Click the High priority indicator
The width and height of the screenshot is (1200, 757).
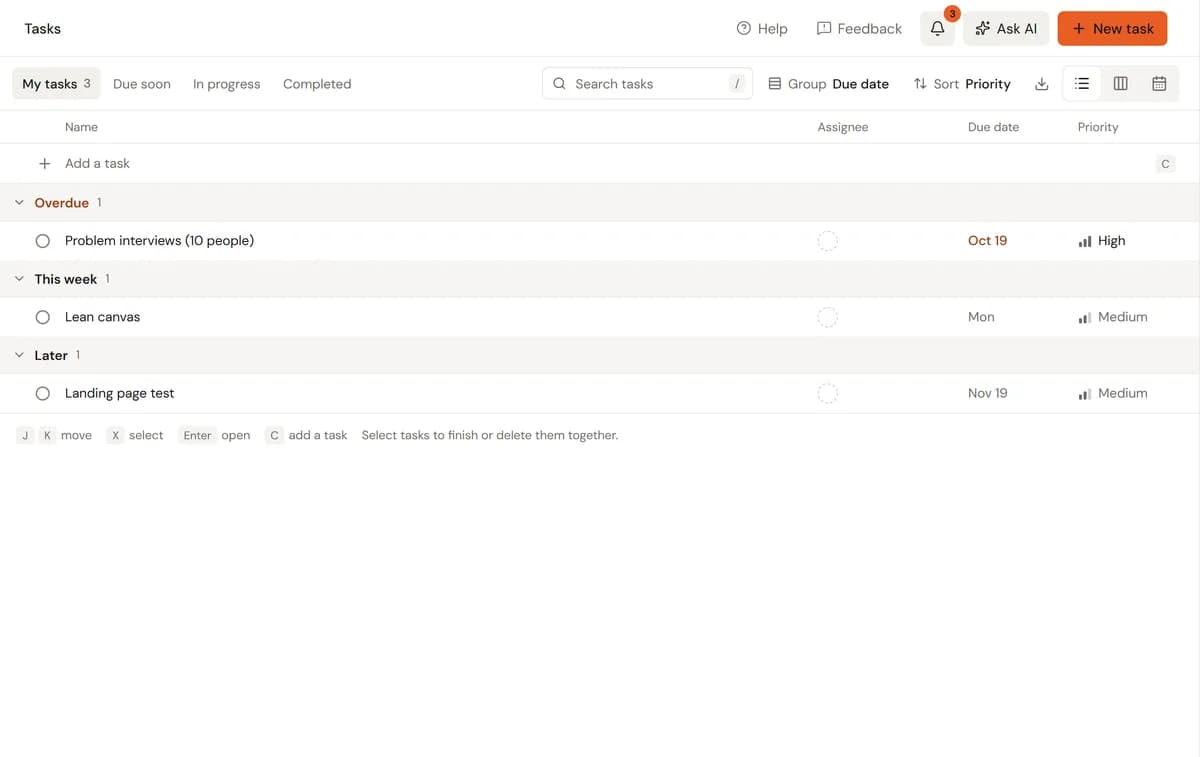(1102, 241)
